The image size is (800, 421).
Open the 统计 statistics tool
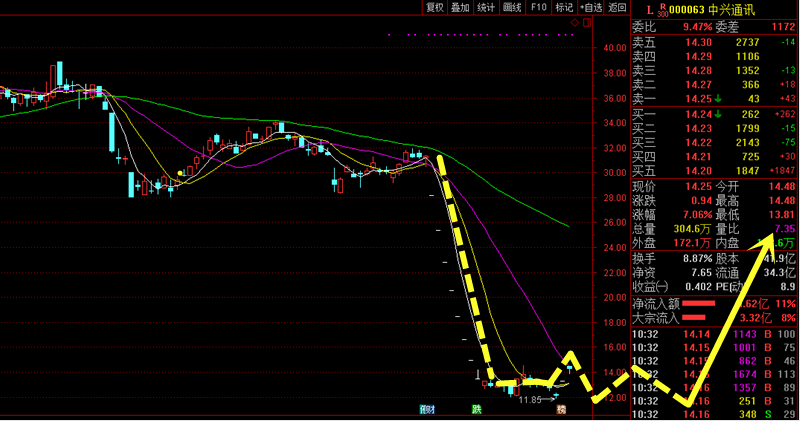tap(486, 7)
